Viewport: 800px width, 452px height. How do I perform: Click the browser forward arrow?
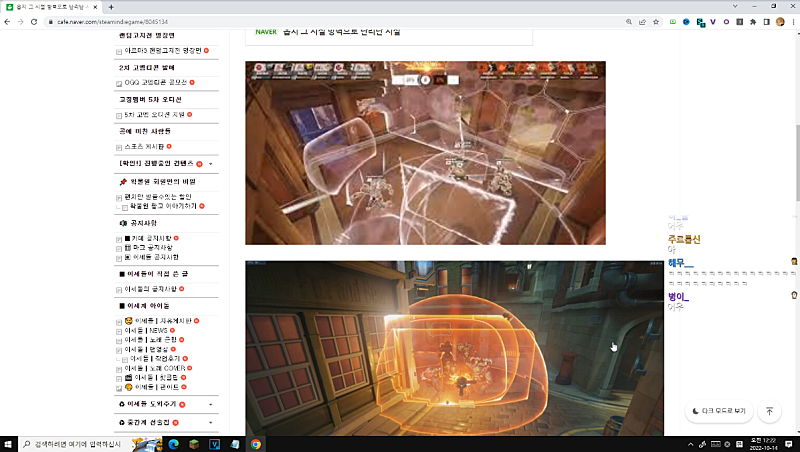point(20,22)
